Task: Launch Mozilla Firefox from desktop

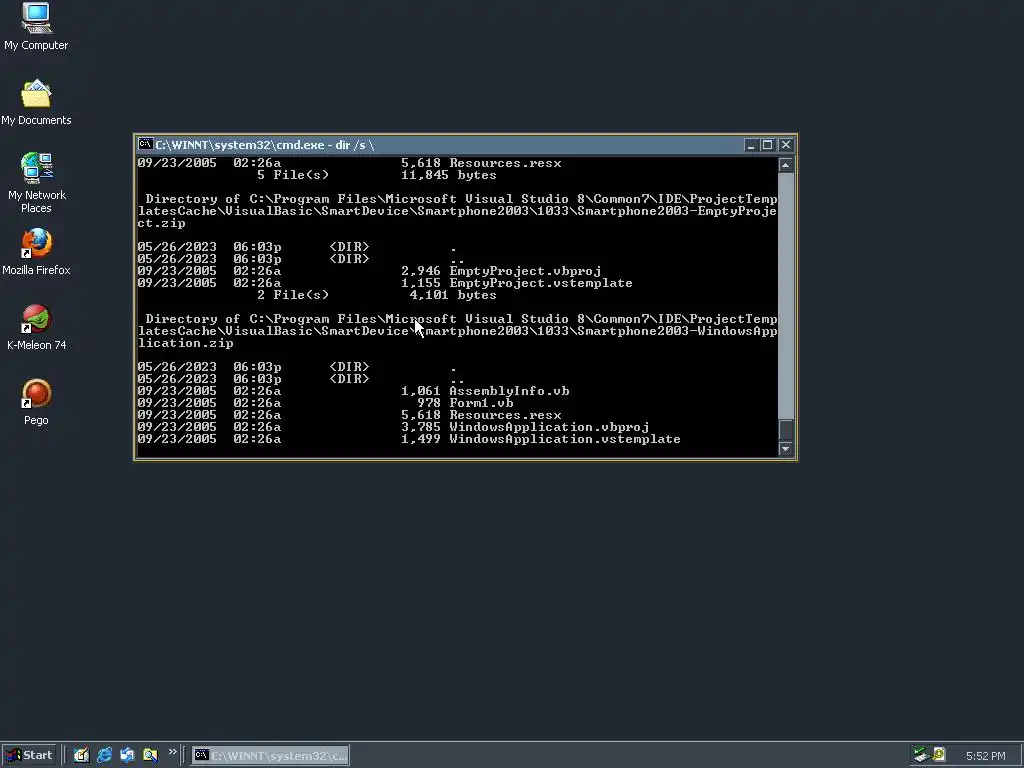Action: coord(36,252)
